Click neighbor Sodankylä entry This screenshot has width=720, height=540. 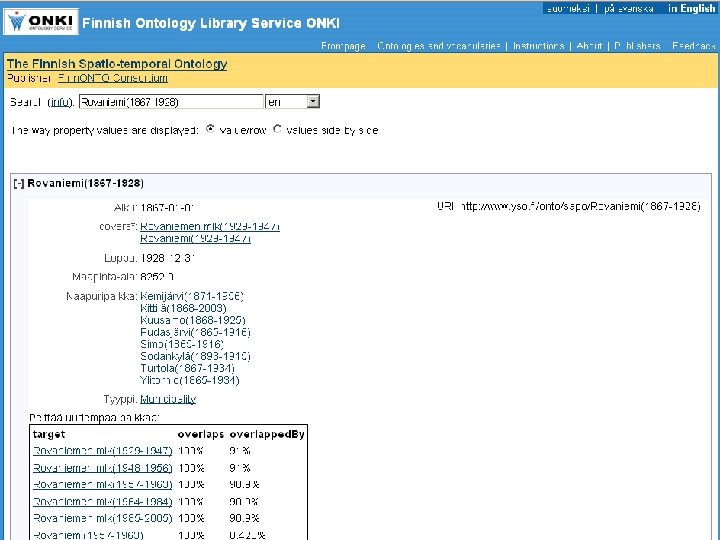tap(195, 356)
